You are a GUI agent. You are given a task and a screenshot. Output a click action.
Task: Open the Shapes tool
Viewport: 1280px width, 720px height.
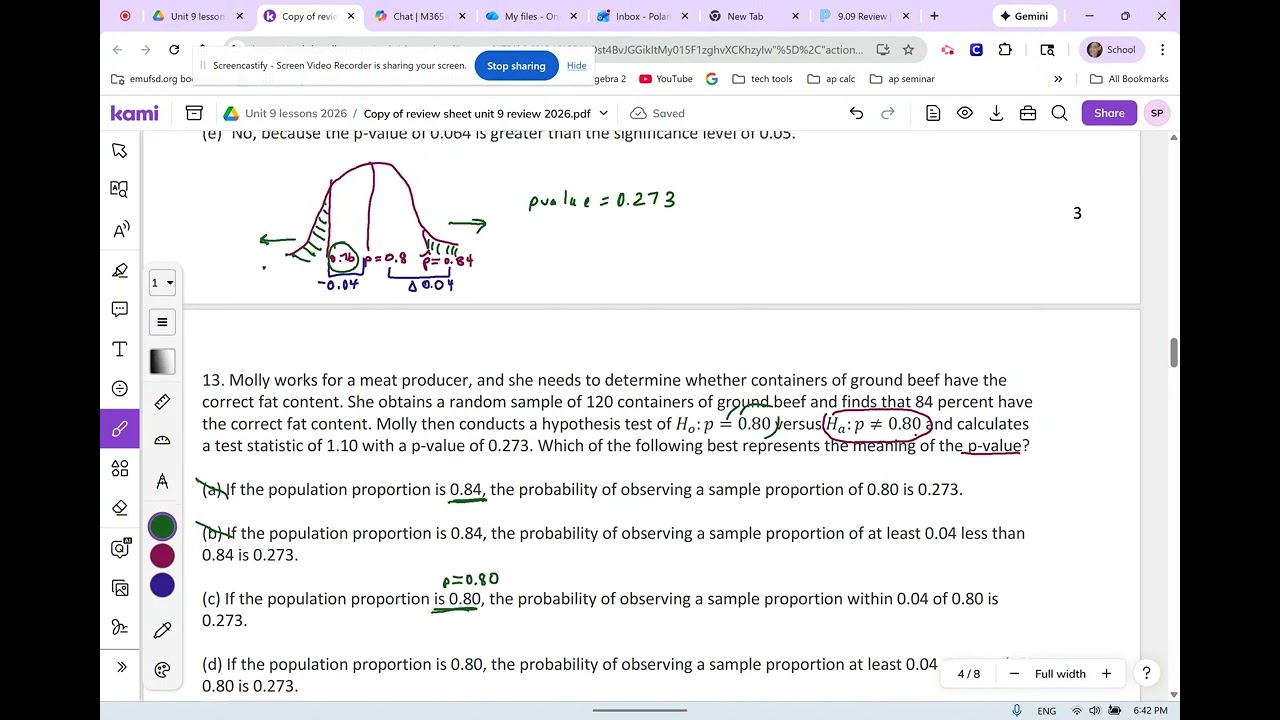(x=120, y=468)
